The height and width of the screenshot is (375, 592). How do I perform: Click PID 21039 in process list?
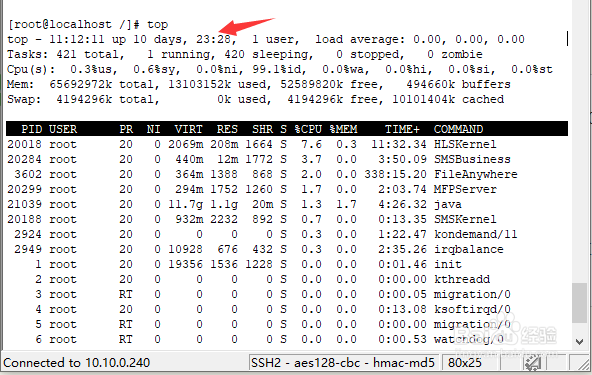point(24,204)
